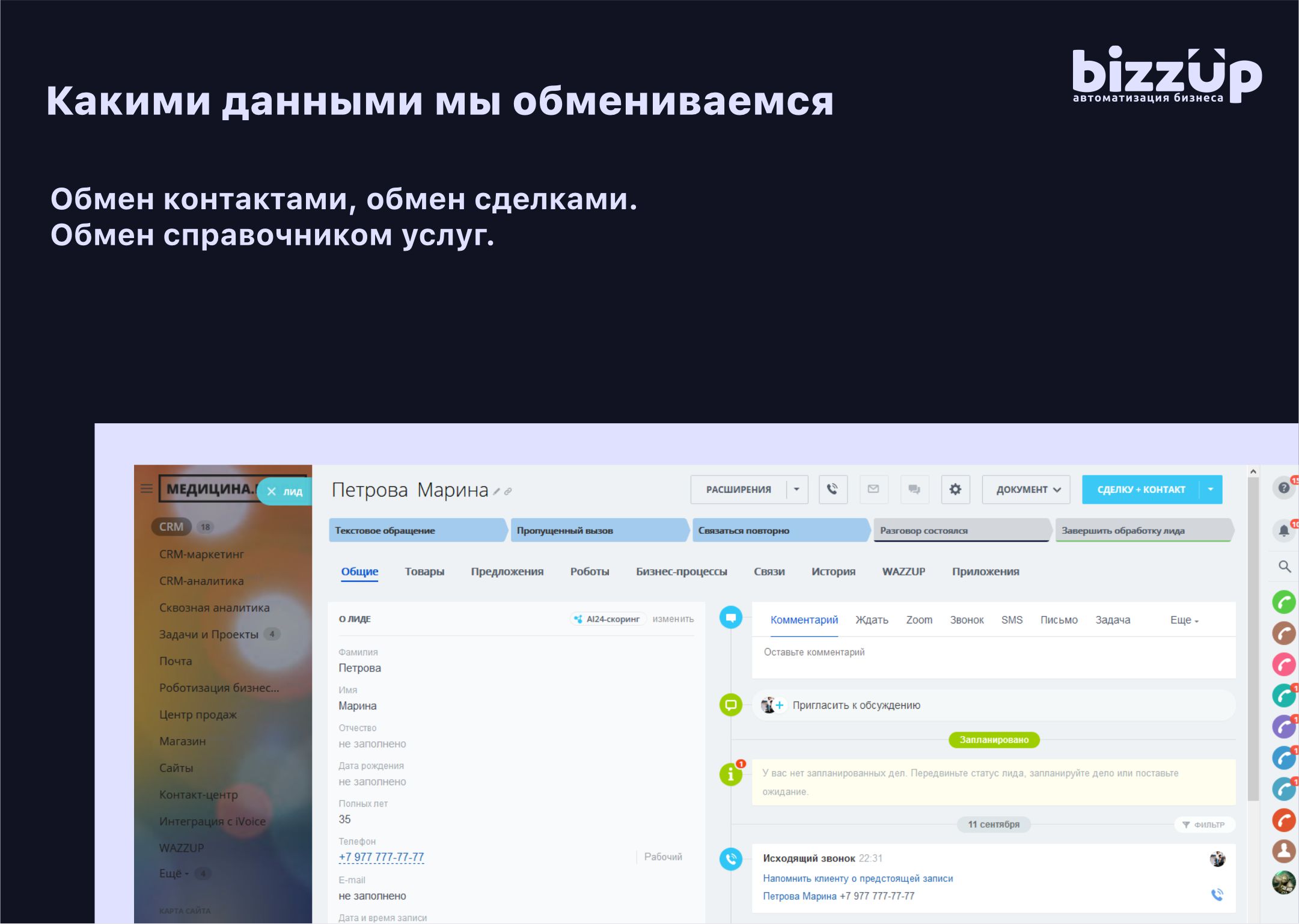This screenshot has height=924, width=1299.
Task: Open the chat messages icon button
Action: tap(914, 489)
